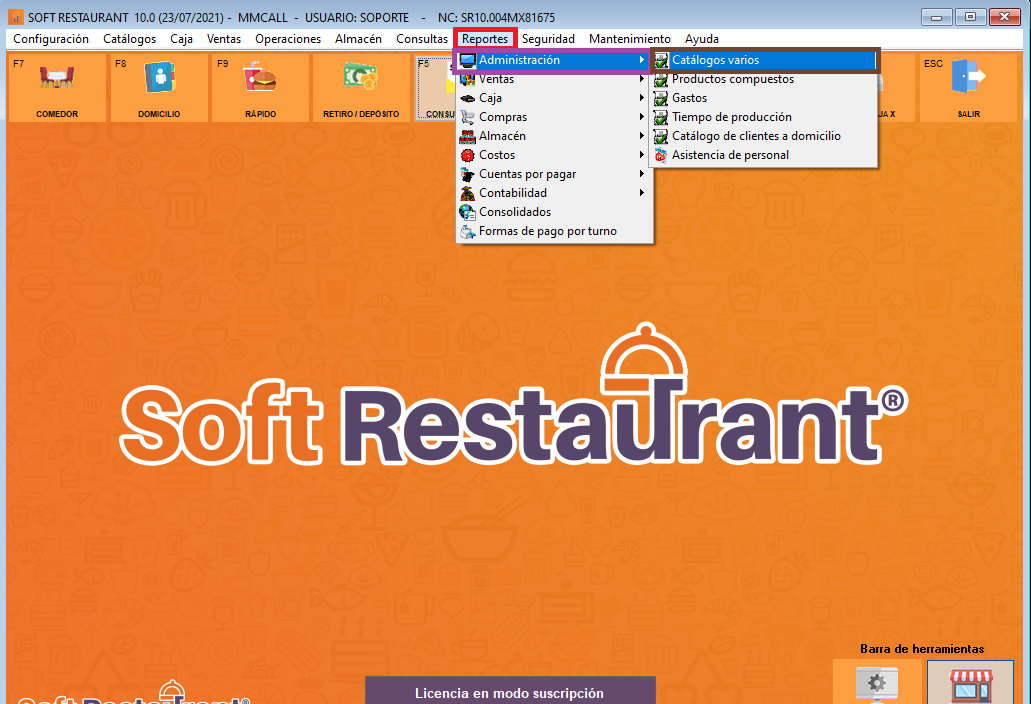Viewport: 1031px width, 704px height.
Task: Expand the Cuentas por pagar submenu
Action: [527, 174]
